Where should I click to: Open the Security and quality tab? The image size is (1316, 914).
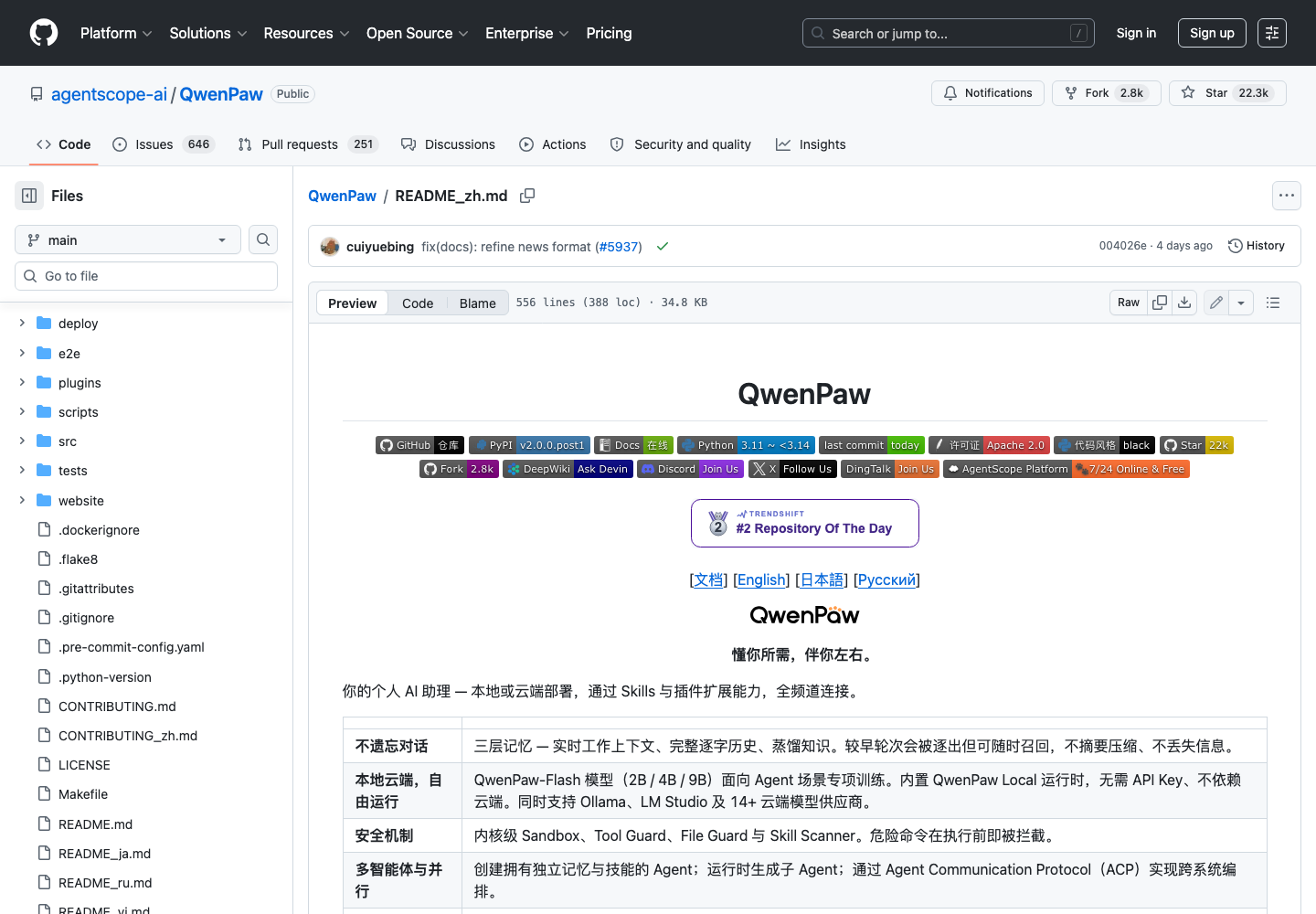(x=681, y=144)
